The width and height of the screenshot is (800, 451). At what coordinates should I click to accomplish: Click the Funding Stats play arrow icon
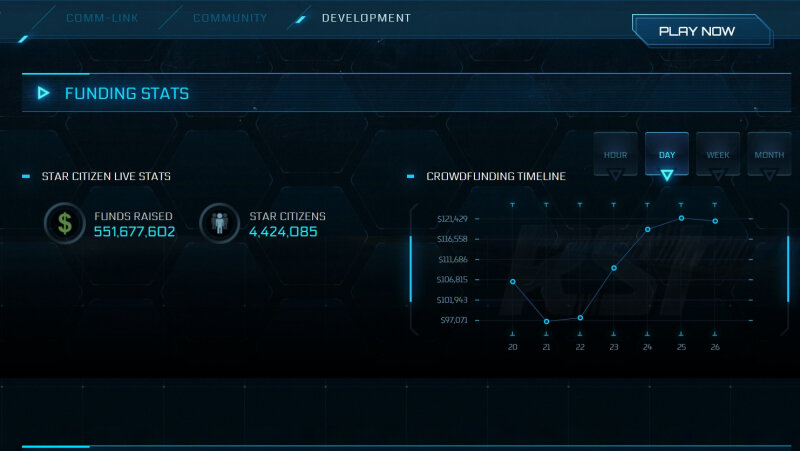tap(43, 93)
